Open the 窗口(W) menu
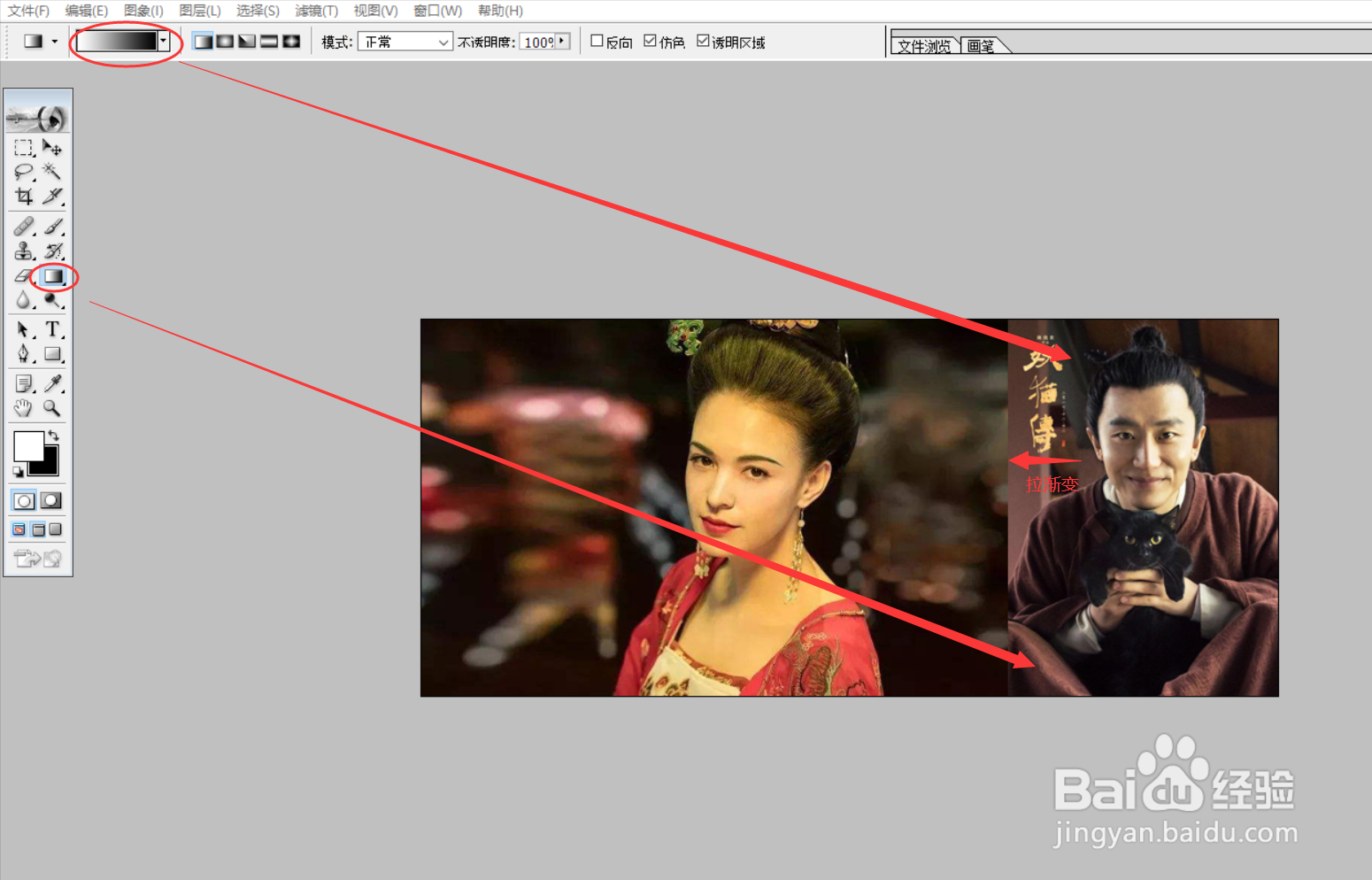1372x880 pixels. click(x=438, y=11)
